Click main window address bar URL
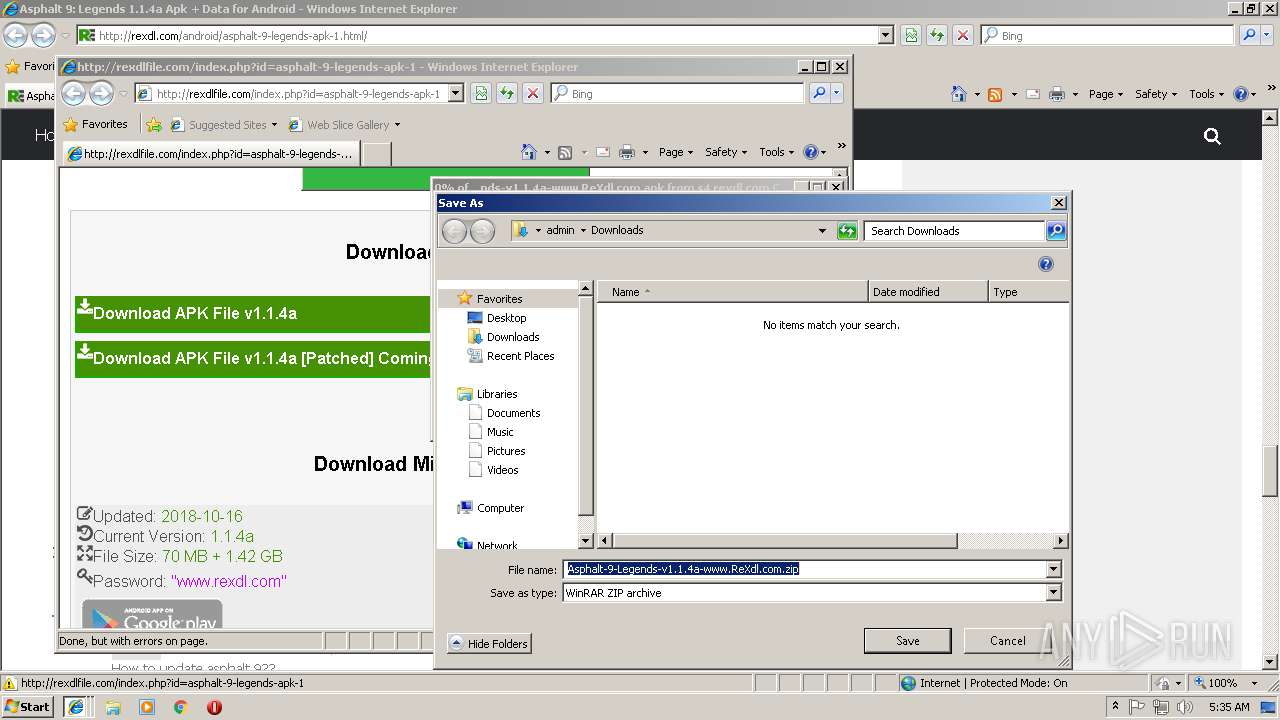 click(x=233, y=36)
